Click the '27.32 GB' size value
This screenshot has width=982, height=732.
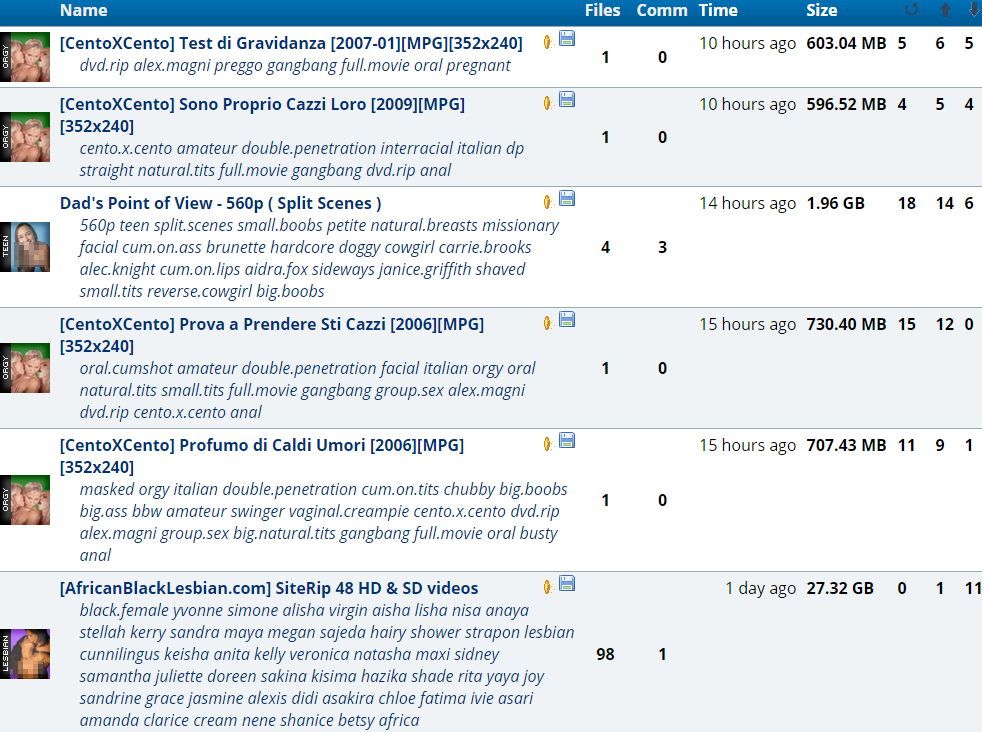coord(840,589)
